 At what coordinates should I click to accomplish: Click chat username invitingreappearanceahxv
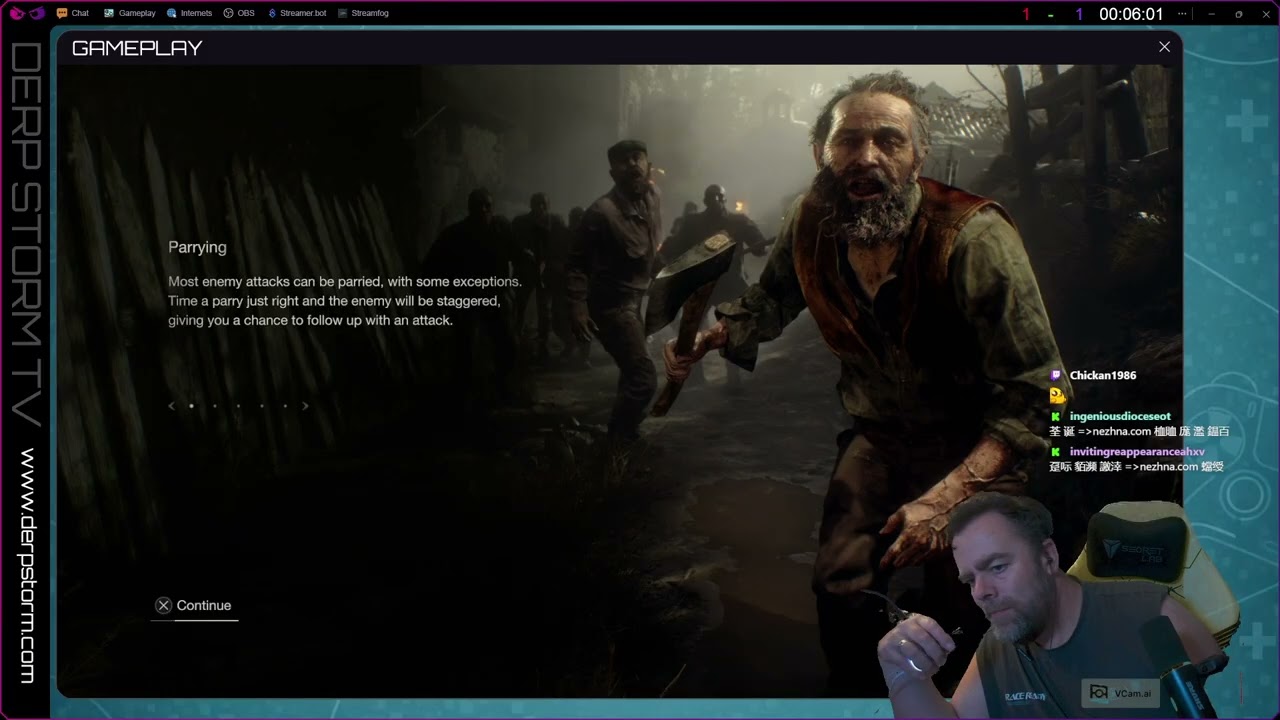pos(1137,452)
